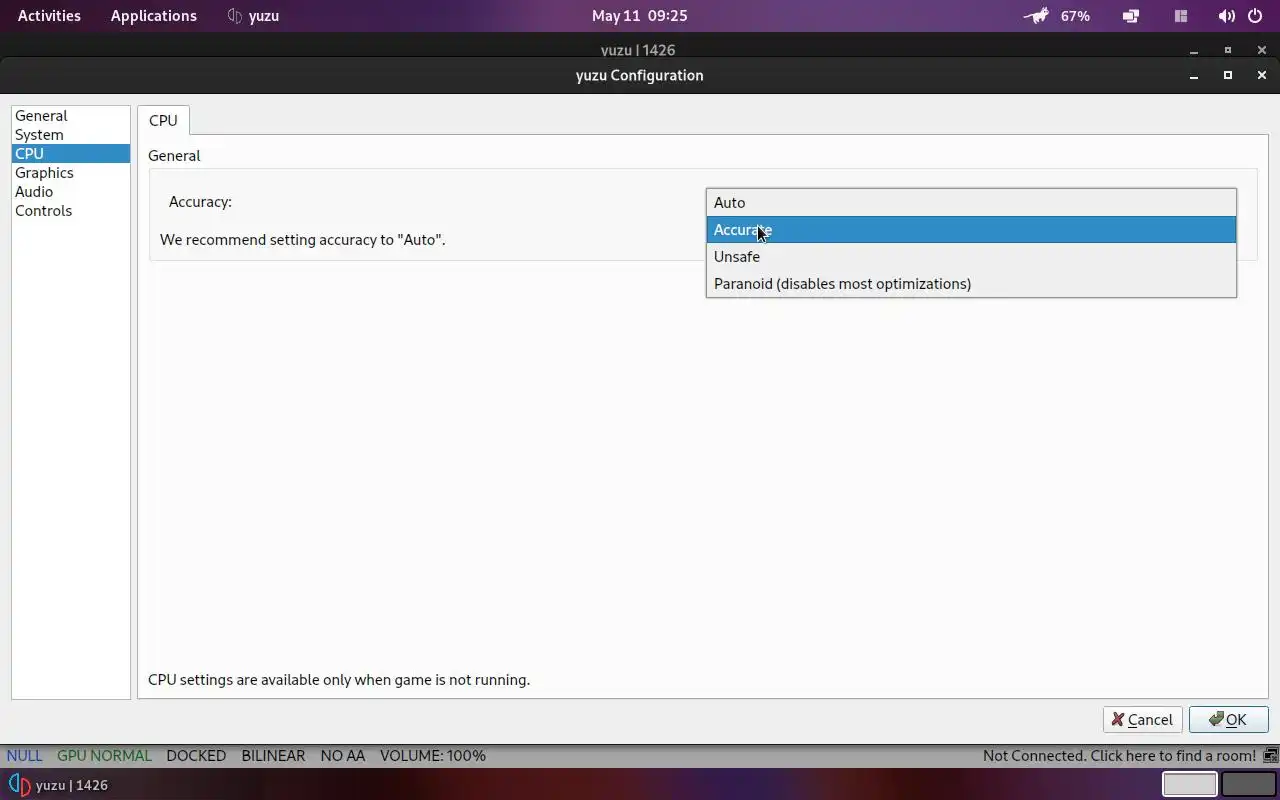
Task: Toggle GPU NORMAL accuracy in status bar
Action: click(104, 756)
